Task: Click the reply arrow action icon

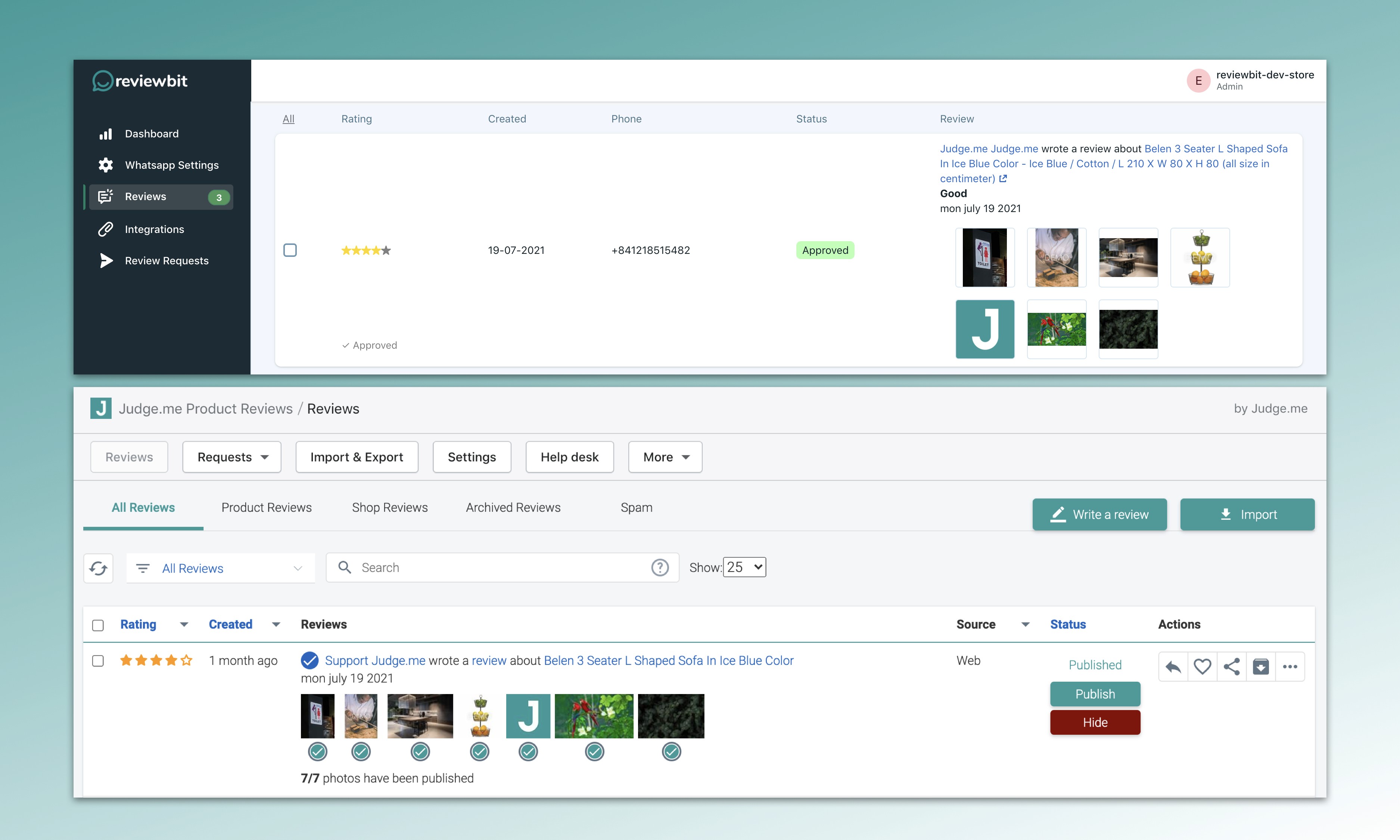Action: tap(1173, 667)
